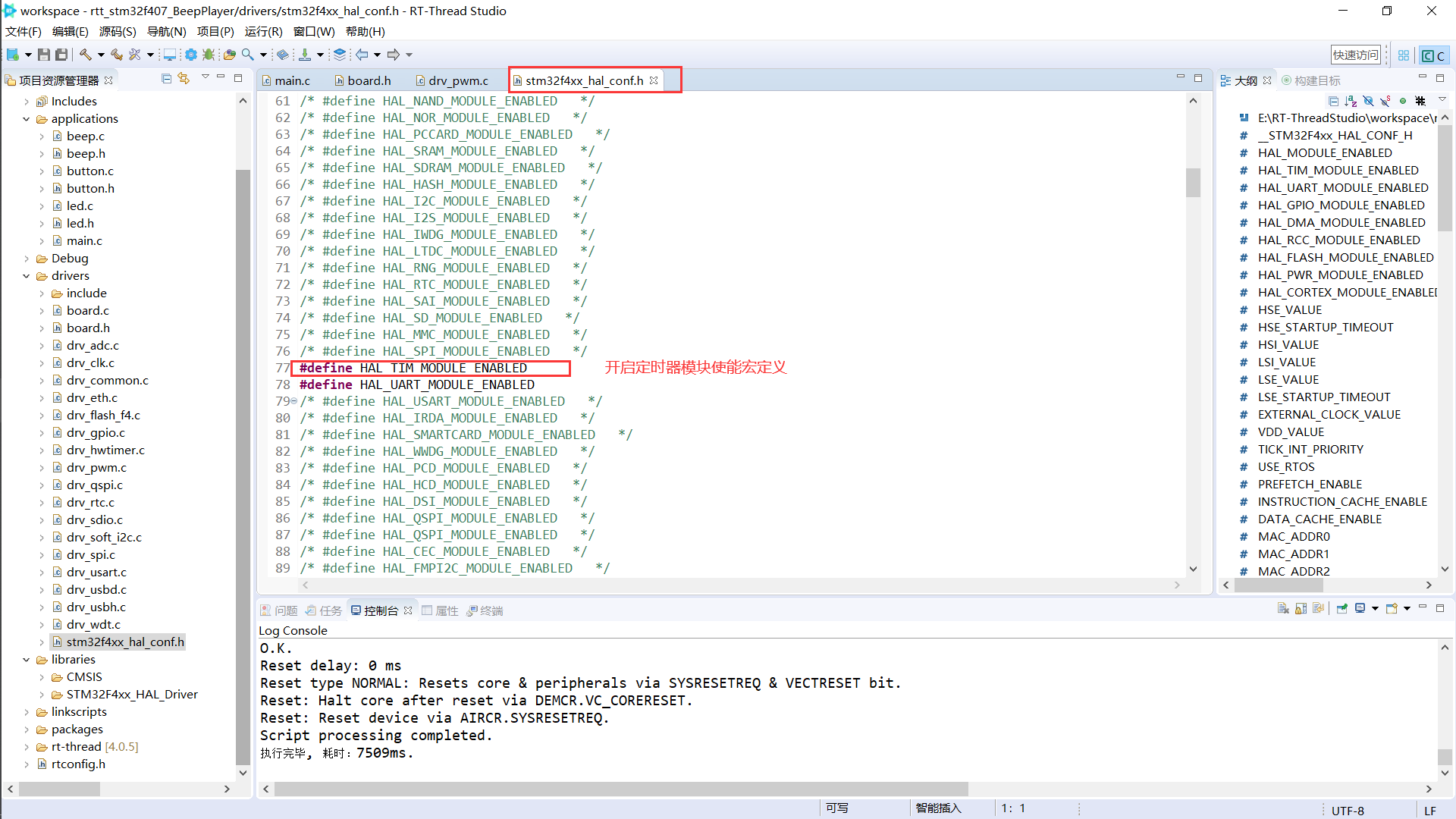Expand the STM32F4xx_HAL_Driver node
The image size is (1456, 819).
pos(43,694)
